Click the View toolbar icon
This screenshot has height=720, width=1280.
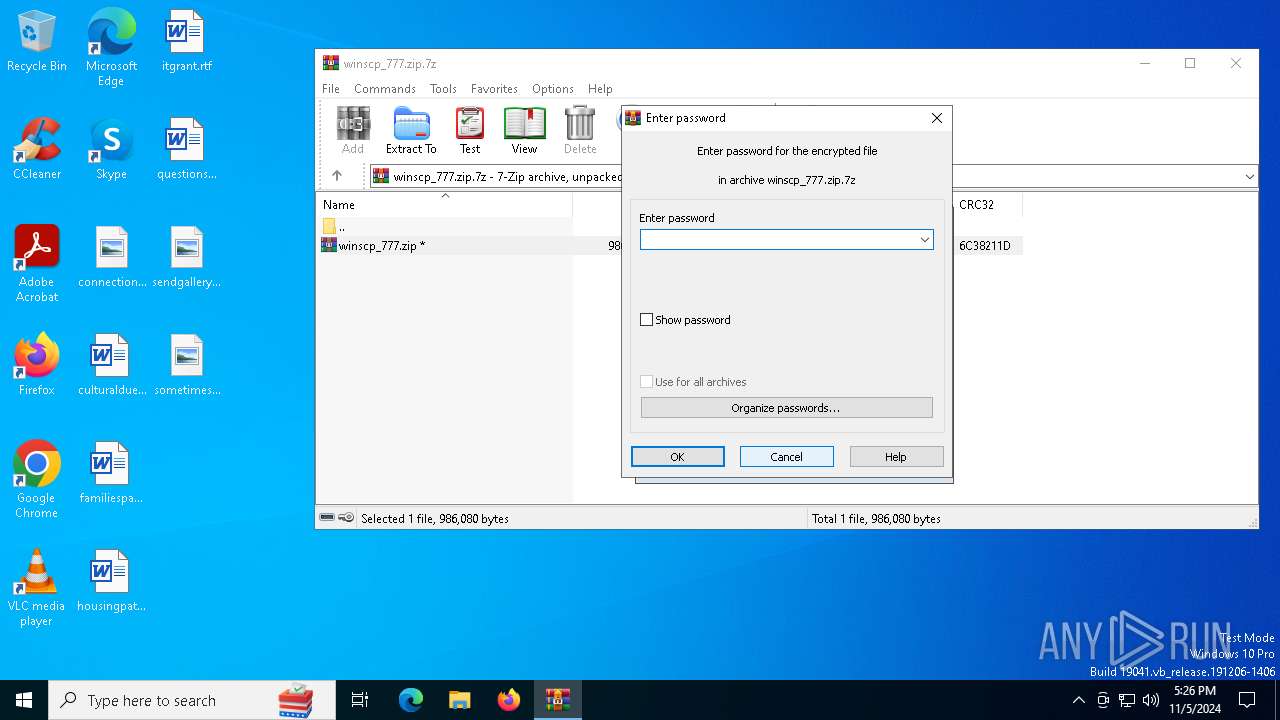524,131
